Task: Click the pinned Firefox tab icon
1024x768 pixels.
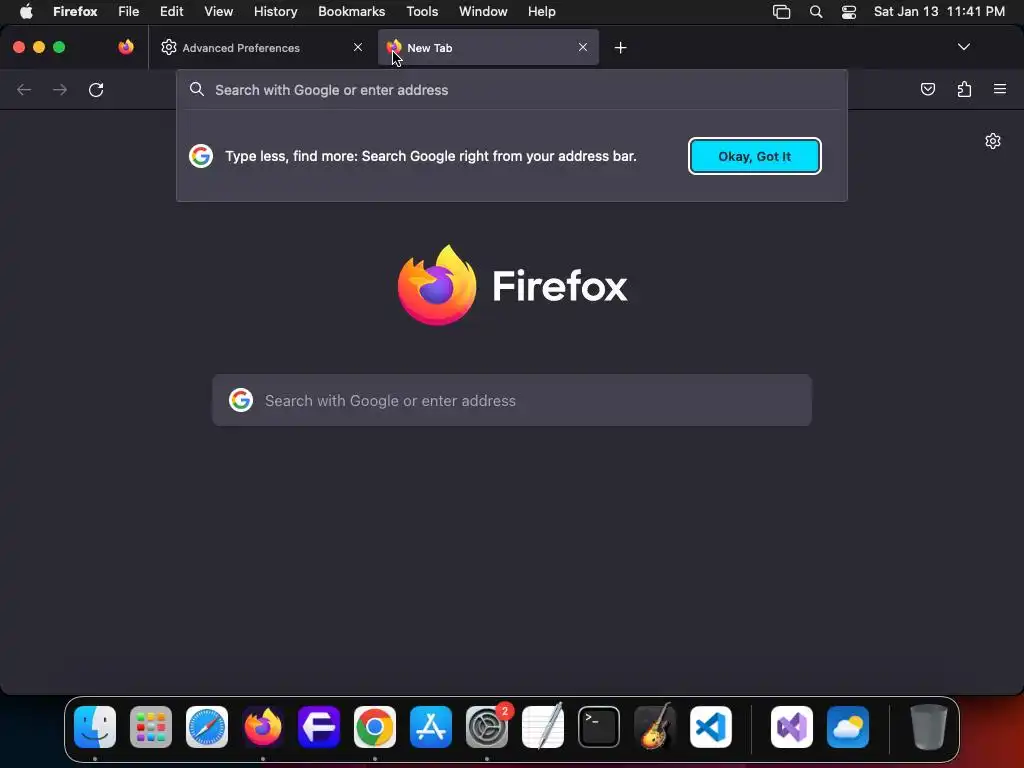Action: coord(126,47)
